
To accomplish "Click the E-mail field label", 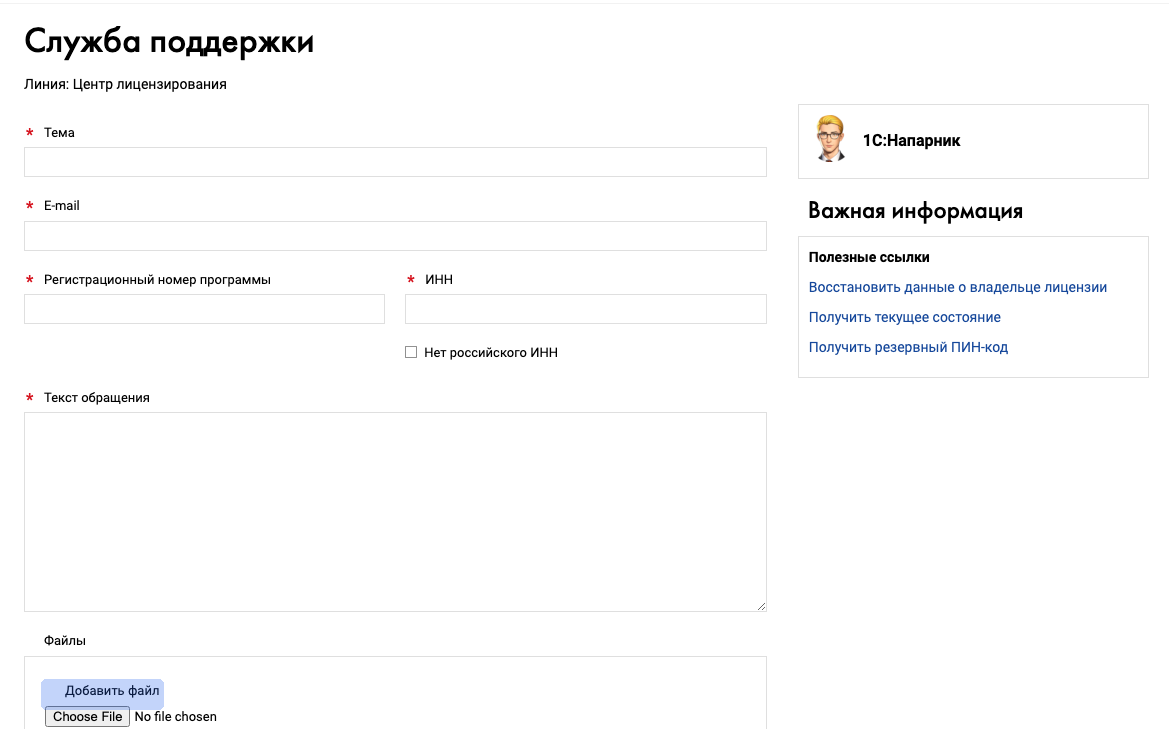I will point(62,206).
